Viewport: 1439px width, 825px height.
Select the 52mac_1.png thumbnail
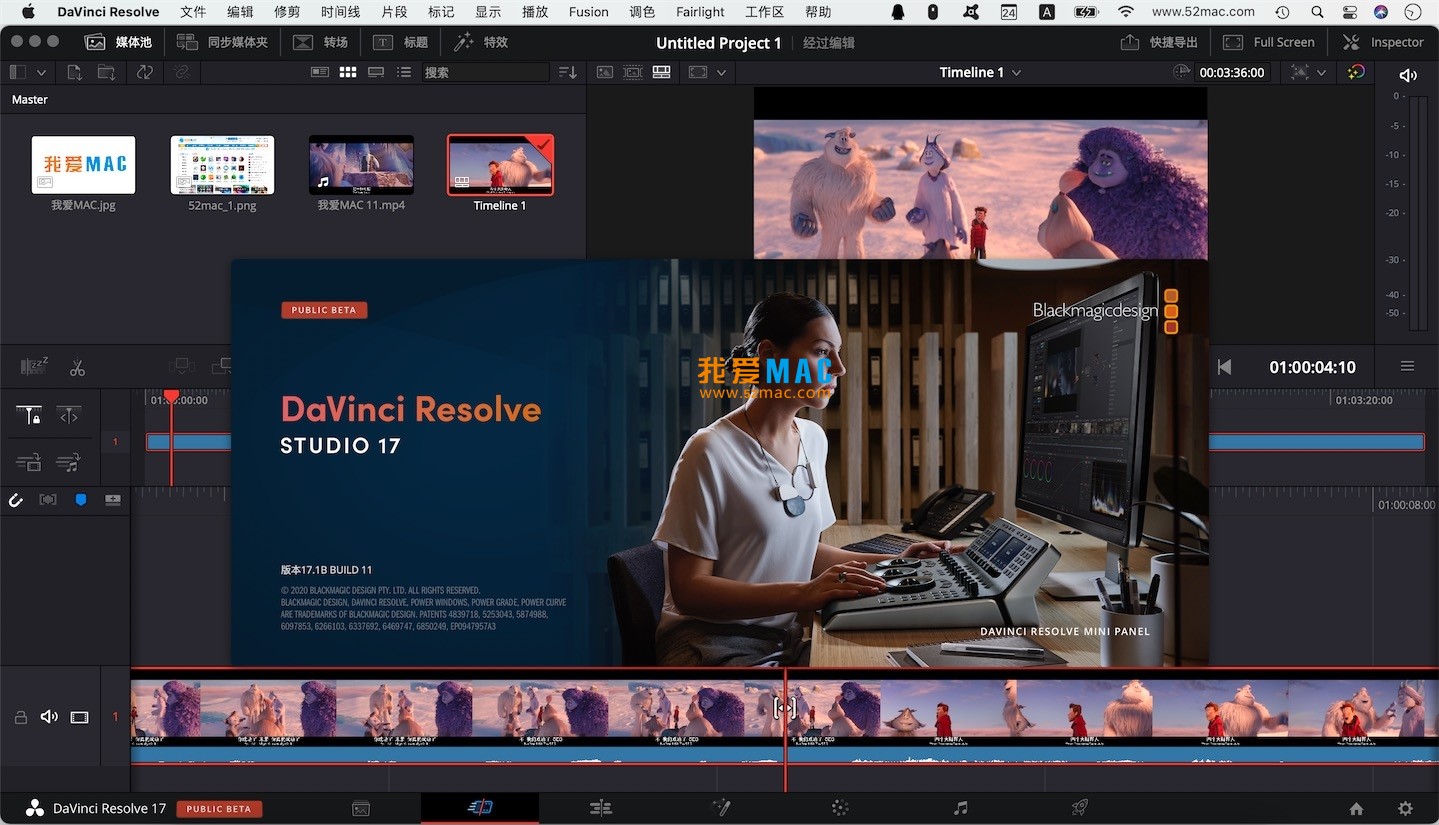222,165
